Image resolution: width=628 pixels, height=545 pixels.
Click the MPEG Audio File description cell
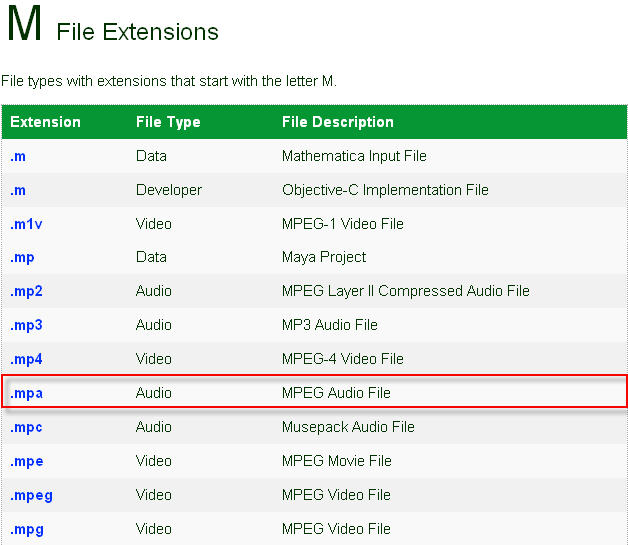click(x=336, y=393)
